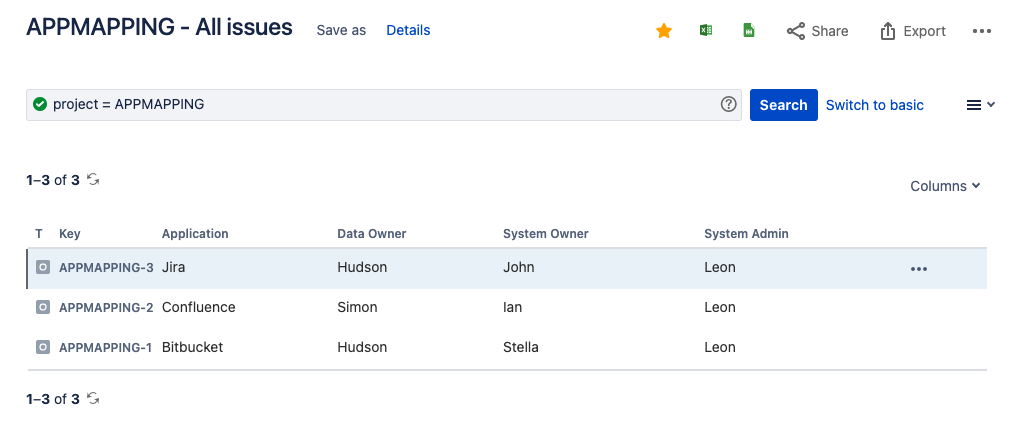Click the Switch to basic link
Image resolution: width=1011 pixels, height=431 pixels.
874,105
